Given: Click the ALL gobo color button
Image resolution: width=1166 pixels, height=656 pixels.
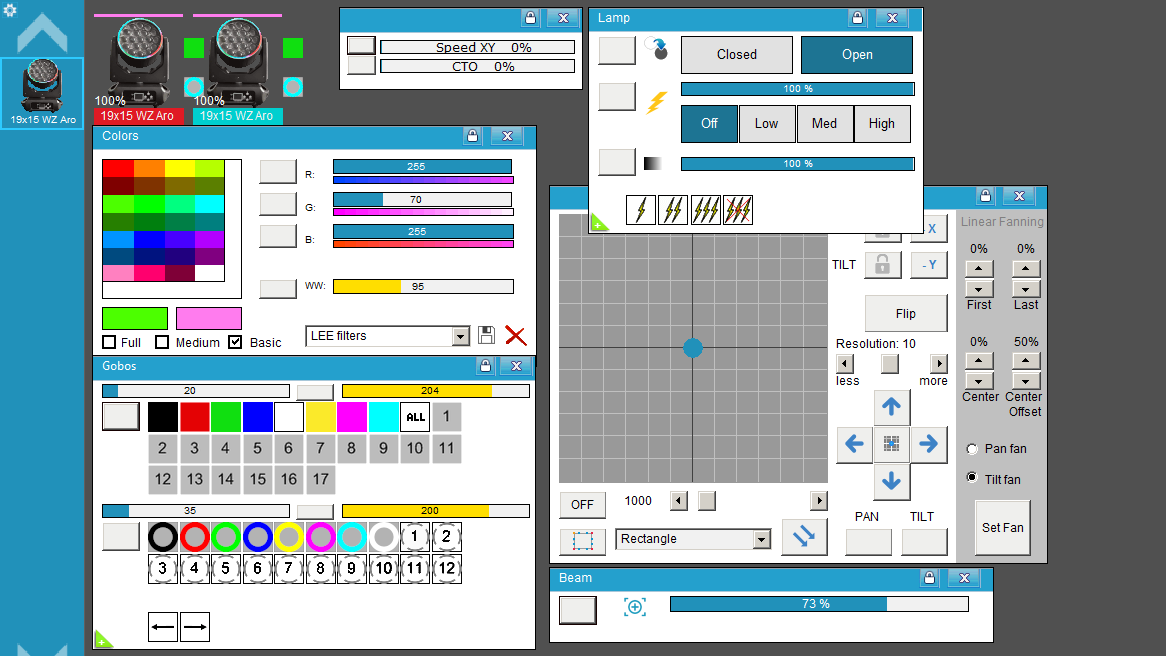Looking at the screenshot, I should point(416,417).
